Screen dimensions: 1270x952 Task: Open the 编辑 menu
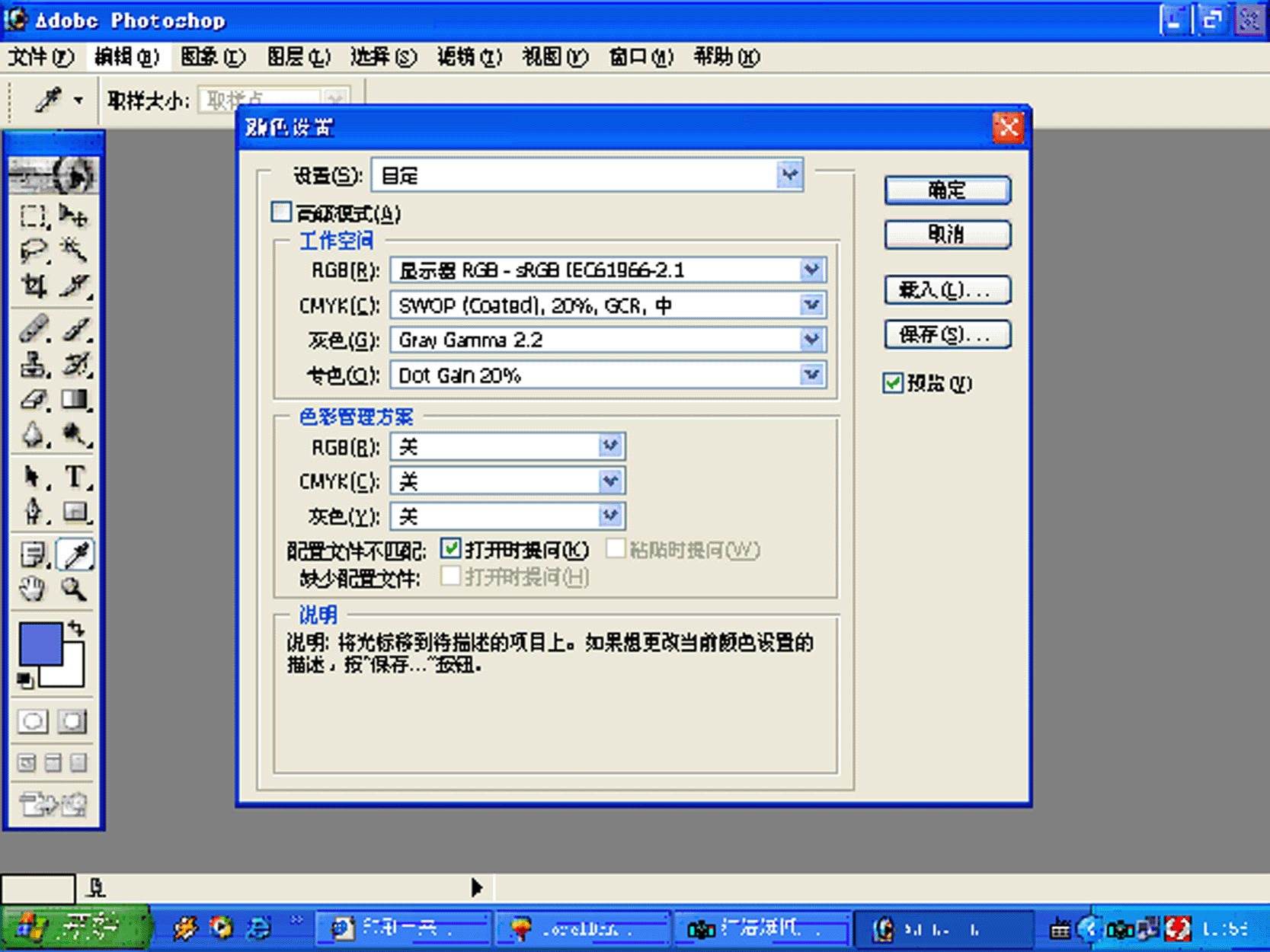[x=126, y=57]
